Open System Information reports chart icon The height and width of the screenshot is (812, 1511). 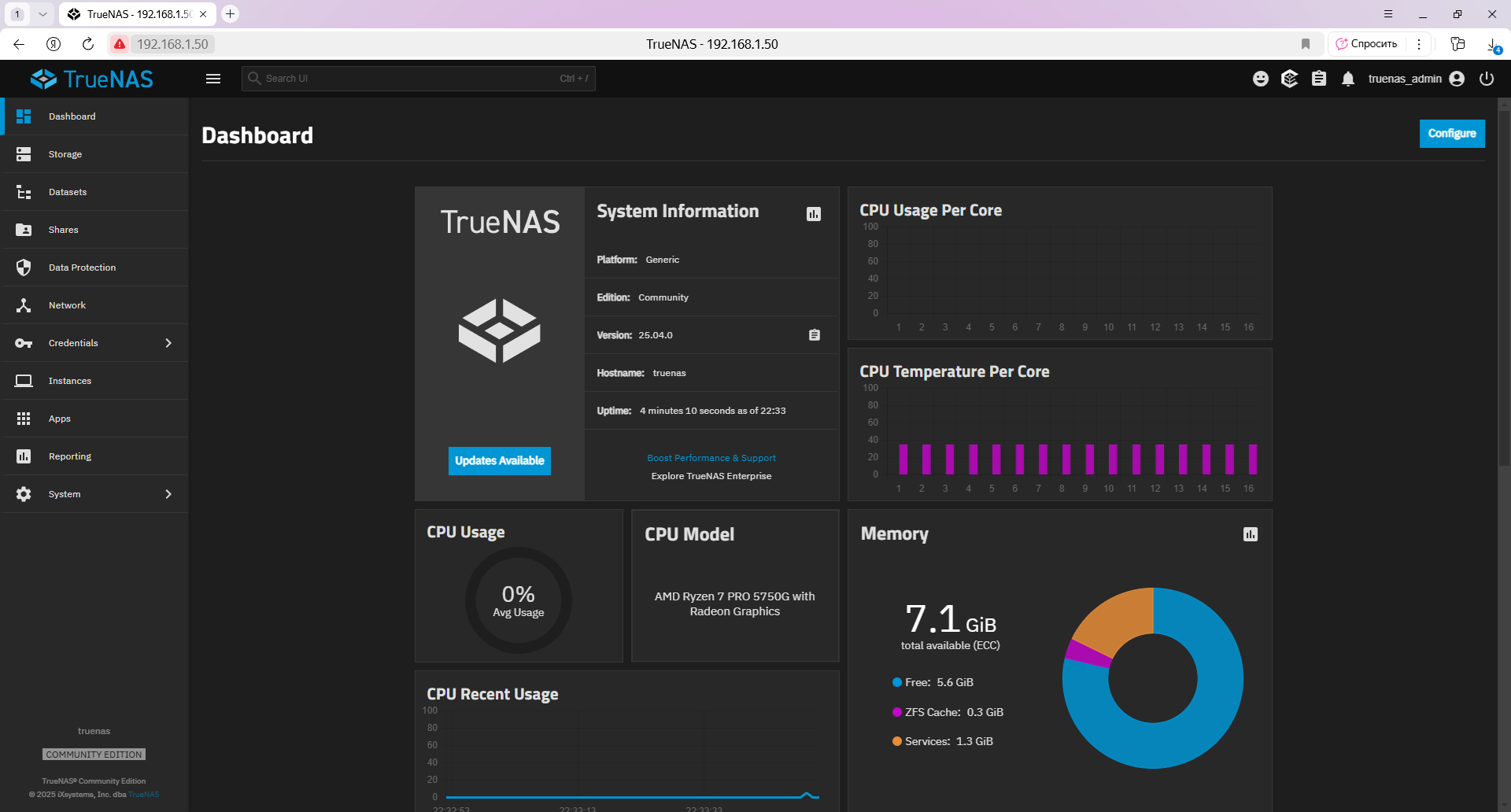point(814,214)
